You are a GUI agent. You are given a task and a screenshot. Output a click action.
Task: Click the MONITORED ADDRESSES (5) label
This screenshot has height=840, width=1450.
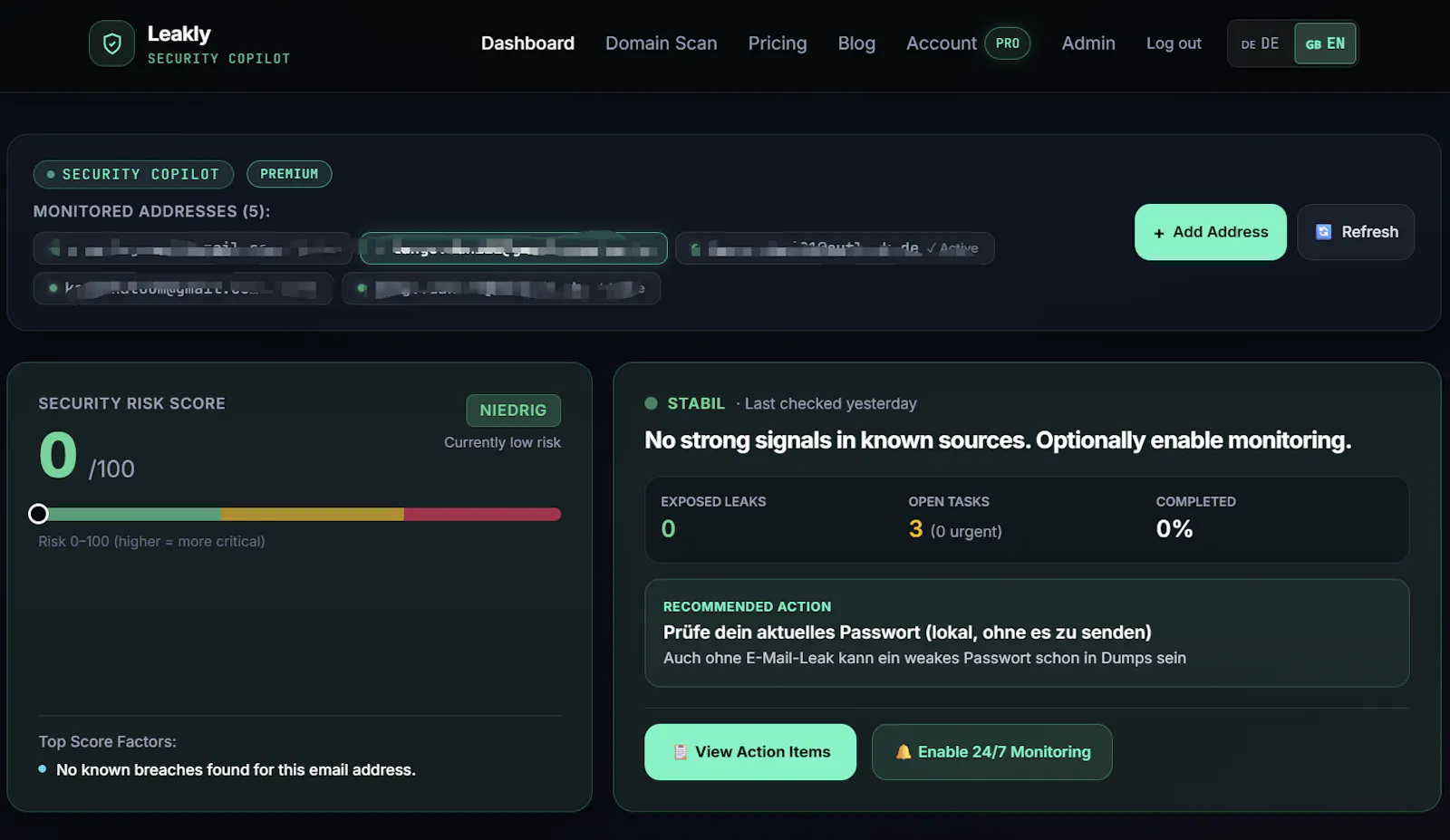[x=151, y=211]
